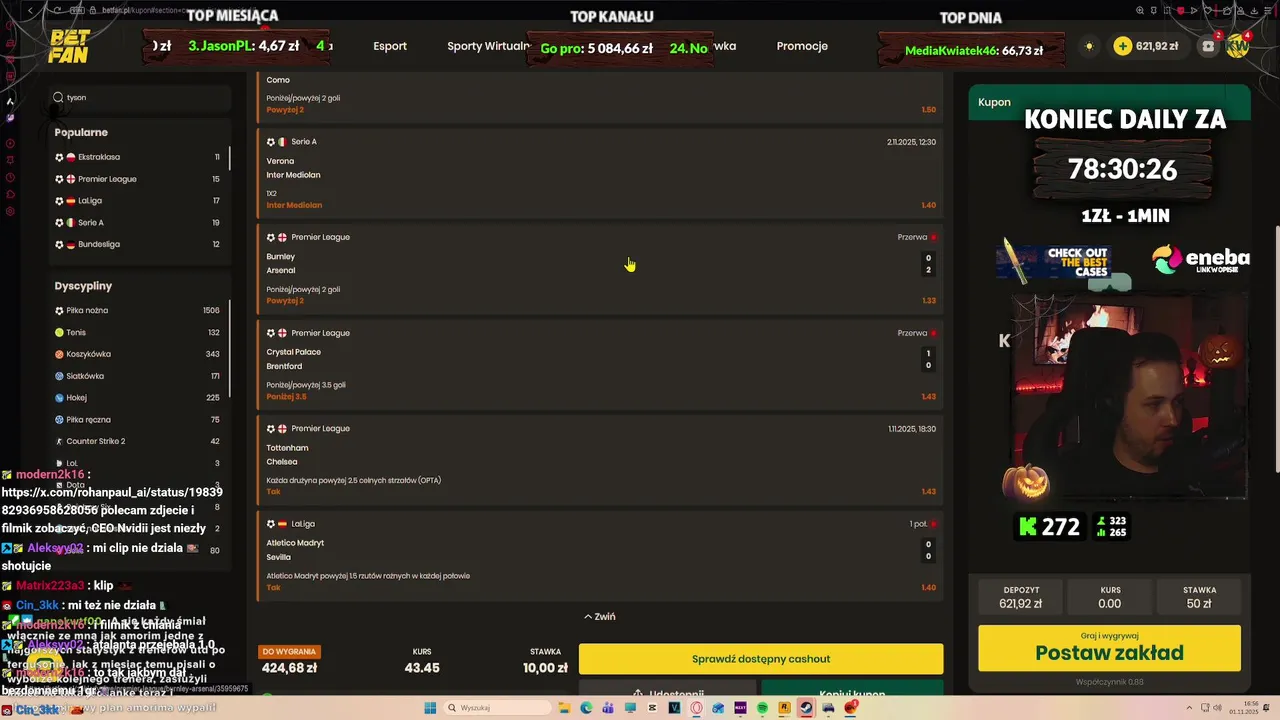Image resolution: width=1280 pixels, height=720 pixels.
Task: Click Sprawdź dostępny cashout button
Action: pyautogui.click(x=761, y=659)
